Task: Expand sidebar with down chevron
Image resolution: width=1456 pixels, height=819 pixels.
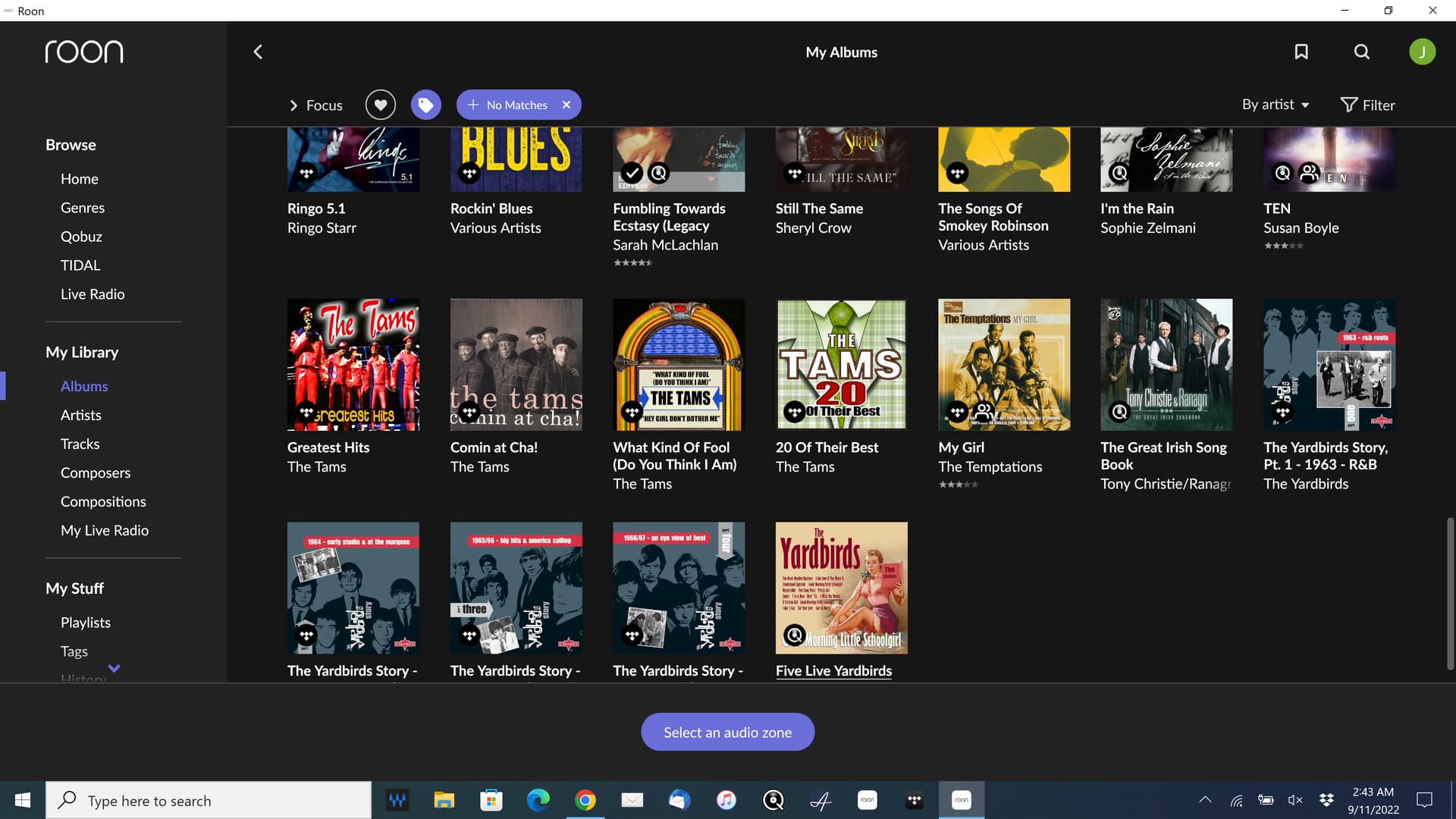Action: [114, 668]
